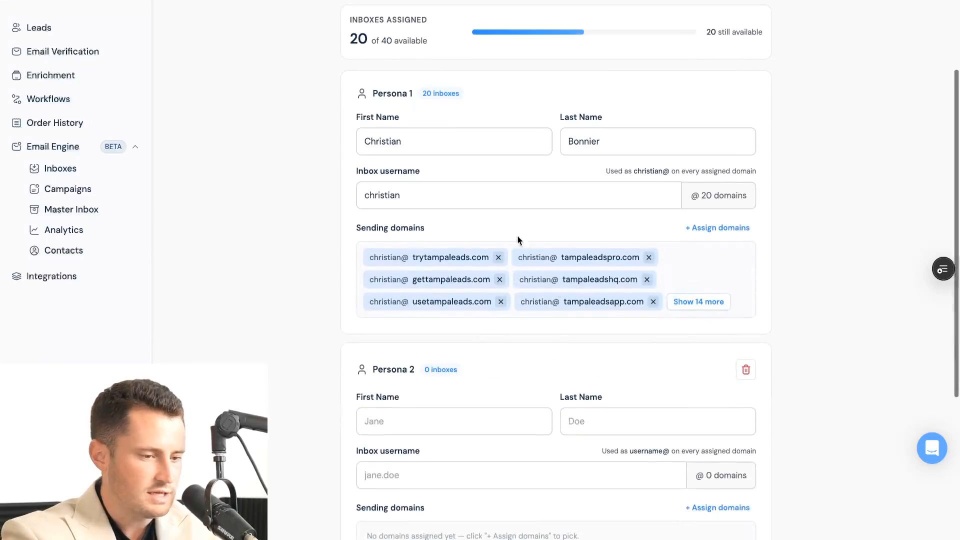Click 20 still available text
Viewport: 960px width, 540px height.
(734, 32)
